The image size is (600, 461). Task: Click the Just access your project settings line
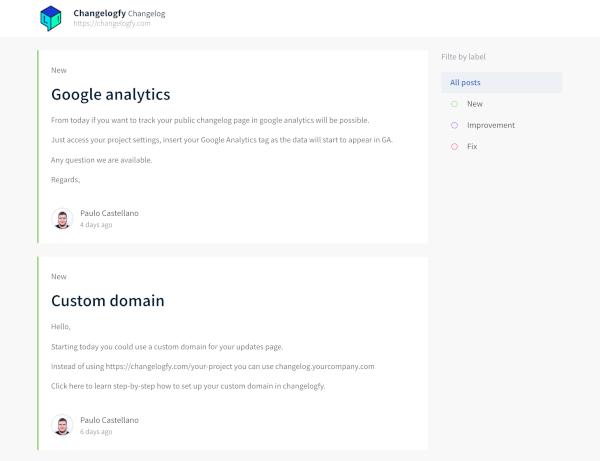(x=222, y=140)
